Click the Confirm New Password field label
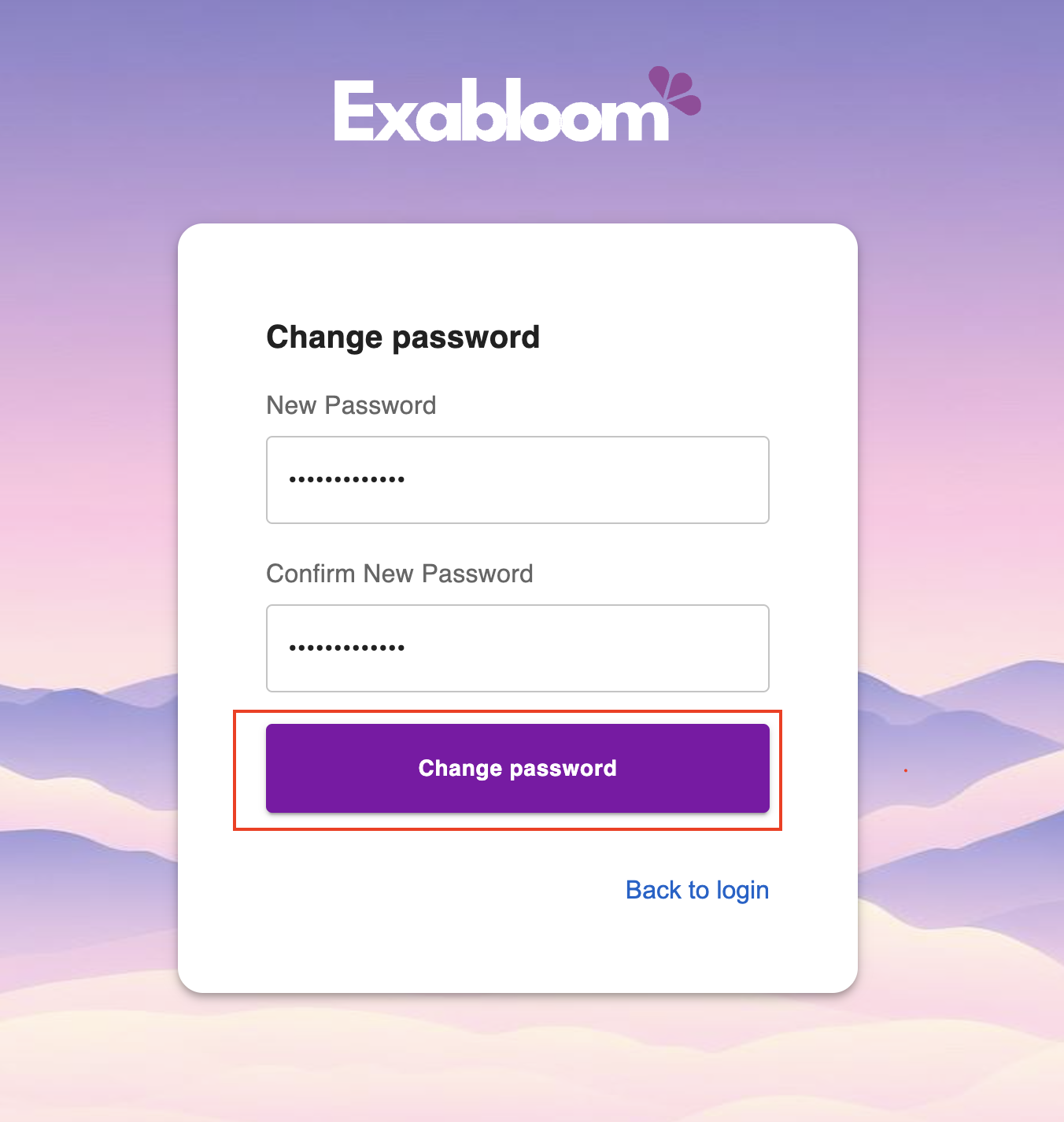The image size is (1064, 1122). tap(400, 574)
